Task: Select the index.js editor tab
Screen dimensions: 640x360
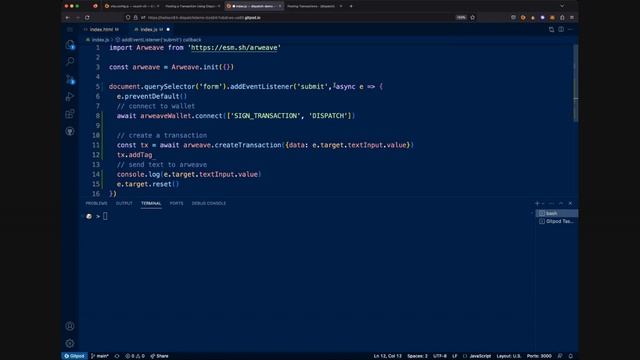Action: pyautogui.click(x=151, y=29)
